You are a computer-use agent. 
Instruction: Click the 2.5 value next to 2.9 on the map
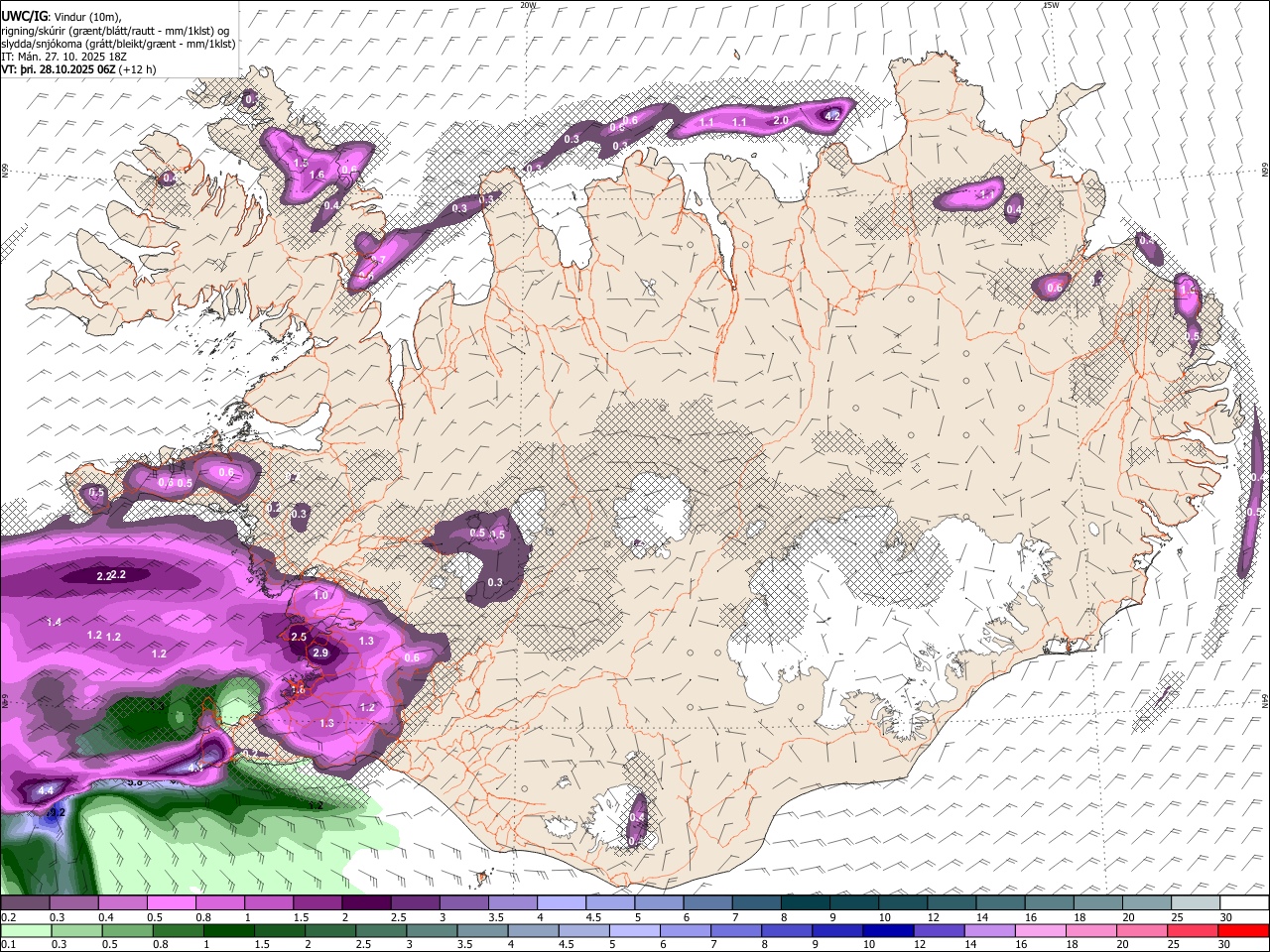point(299,638)
